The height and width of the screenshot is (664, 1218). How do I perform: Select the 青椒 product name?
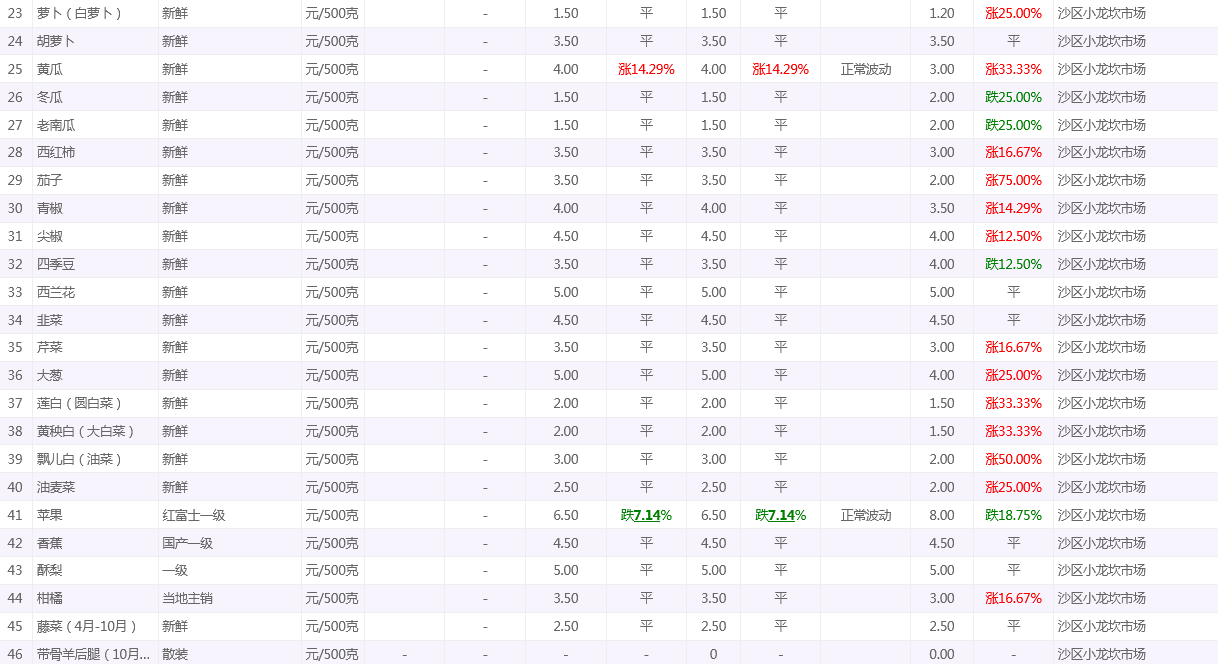click(50, 208)
